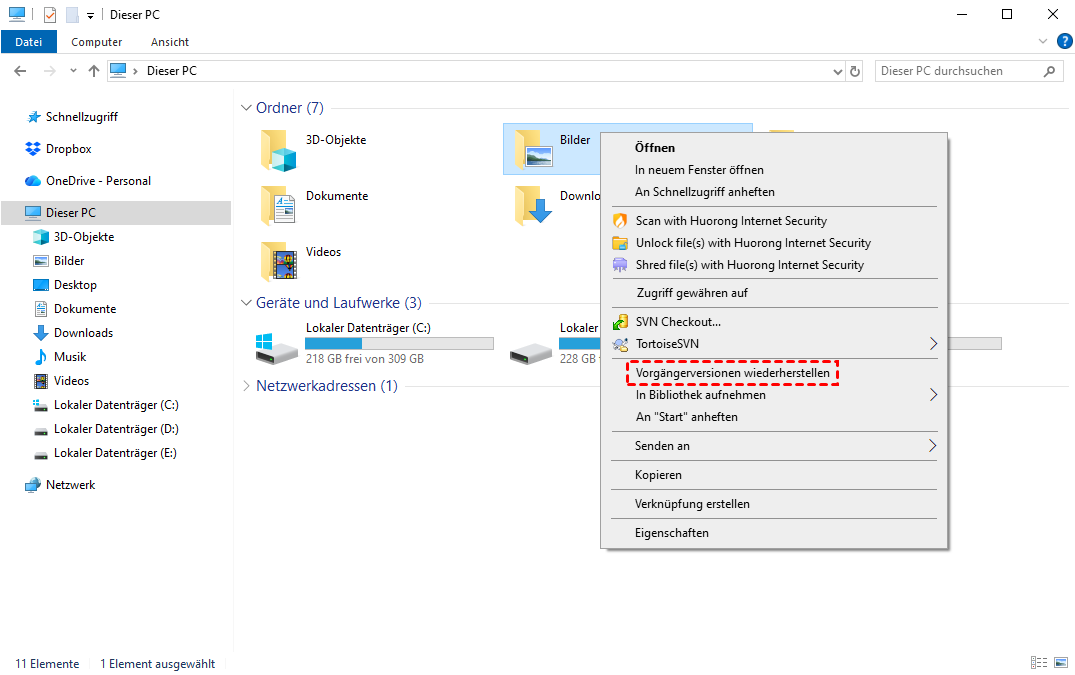Expand the Netzwerkadressen (1) group
This screenshot has height=675, width=1075.
[247, 386]
